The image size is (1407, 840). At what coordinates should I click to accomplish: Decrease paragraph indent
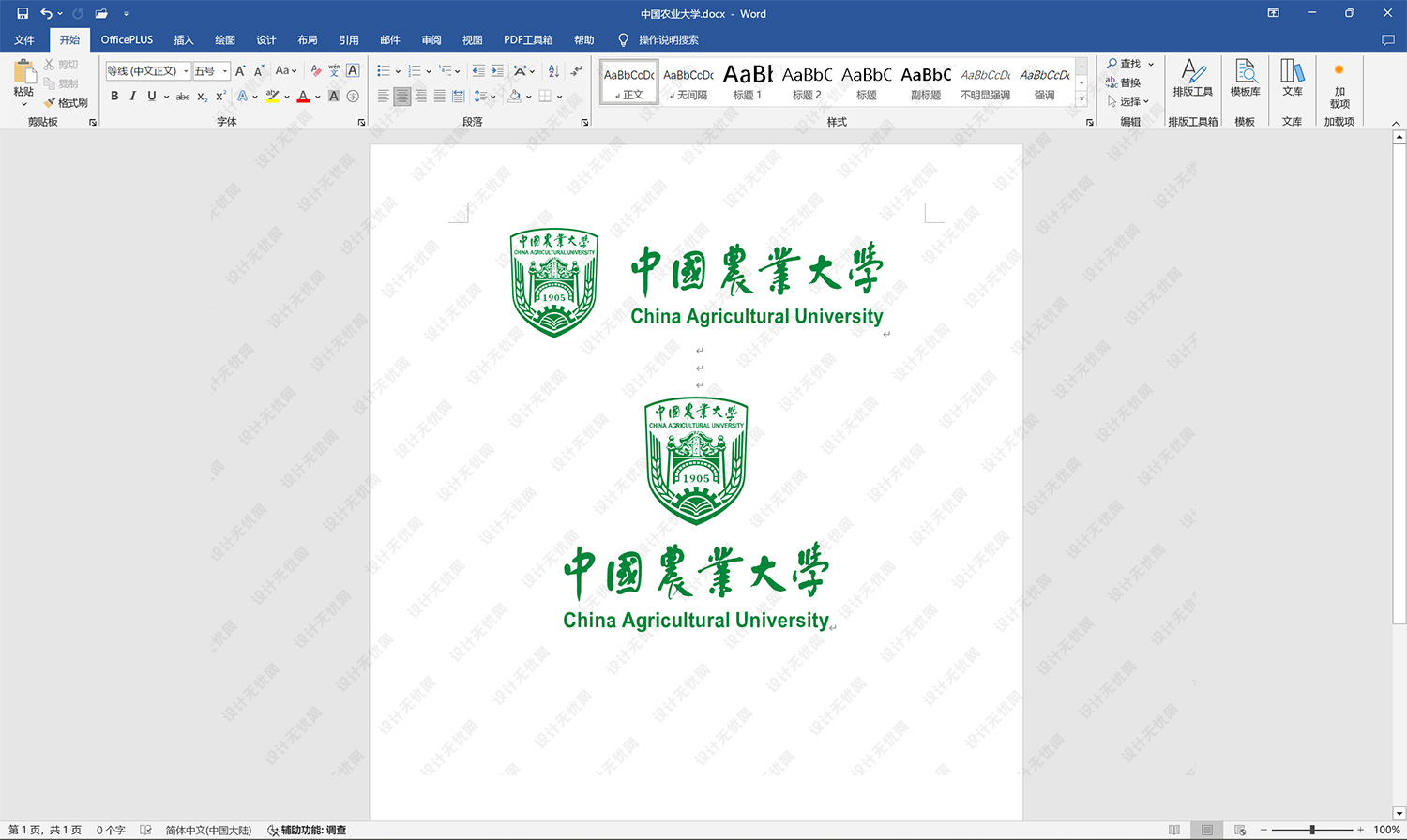tap(478, 71)
